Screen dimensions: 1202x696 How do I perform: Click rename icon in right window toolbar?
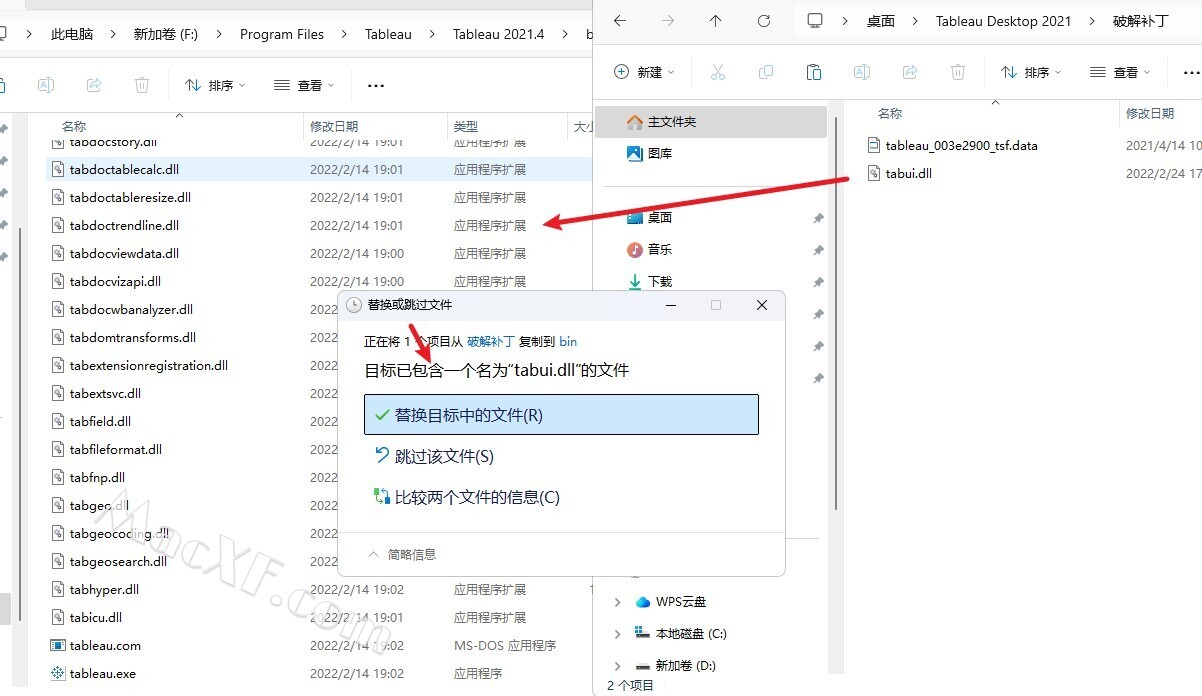pos(862,72)
